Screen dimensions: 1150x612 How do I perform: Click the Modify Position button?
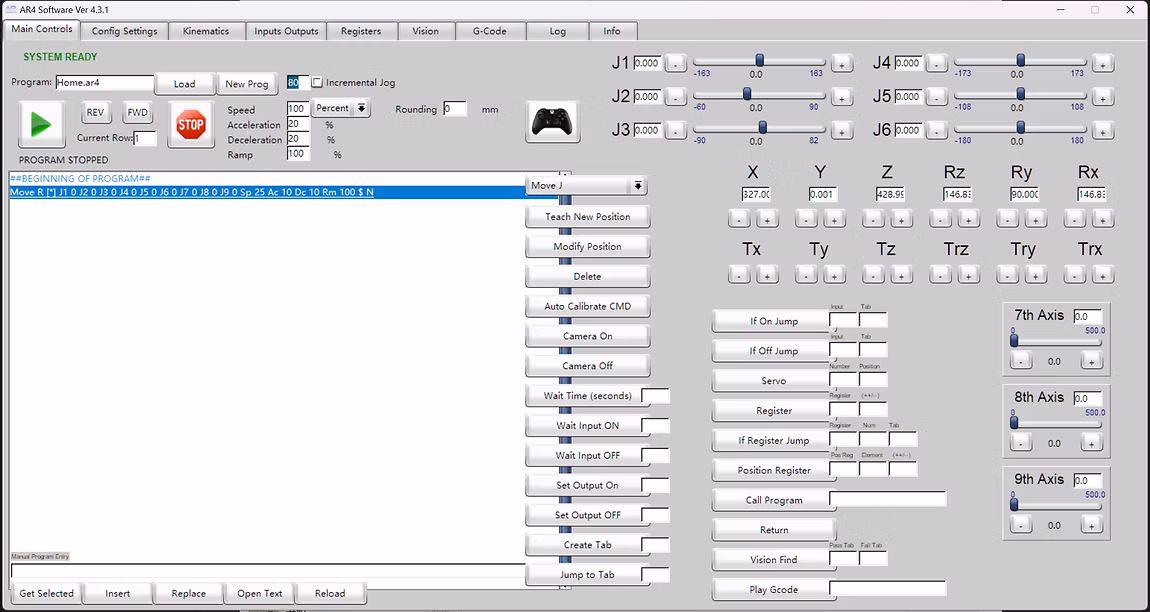[587, 247]
